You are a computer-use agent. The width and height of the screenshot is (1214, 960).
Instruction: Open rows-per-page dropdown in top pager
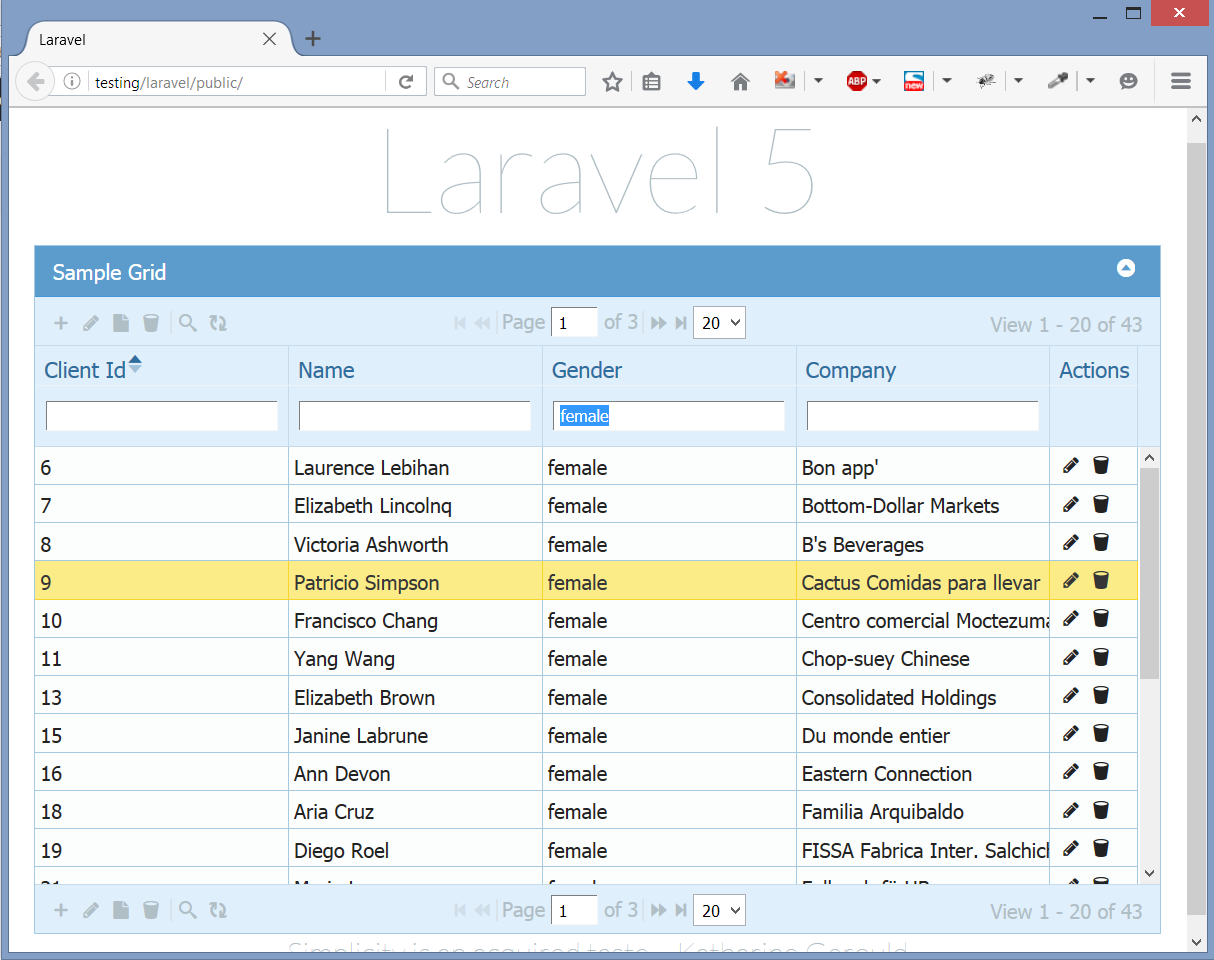coord(719,323)
